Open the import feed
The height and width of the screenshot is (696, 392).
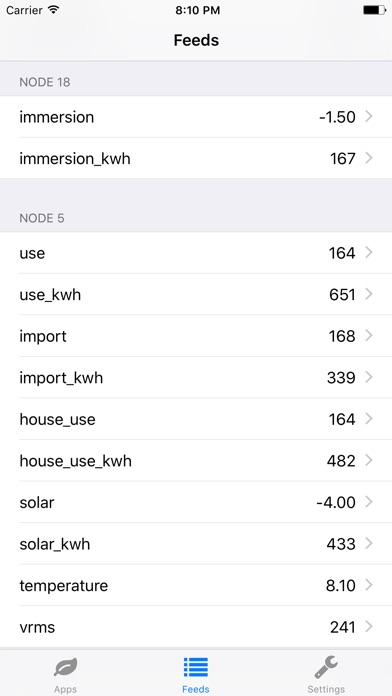click(x=196, y=336)
